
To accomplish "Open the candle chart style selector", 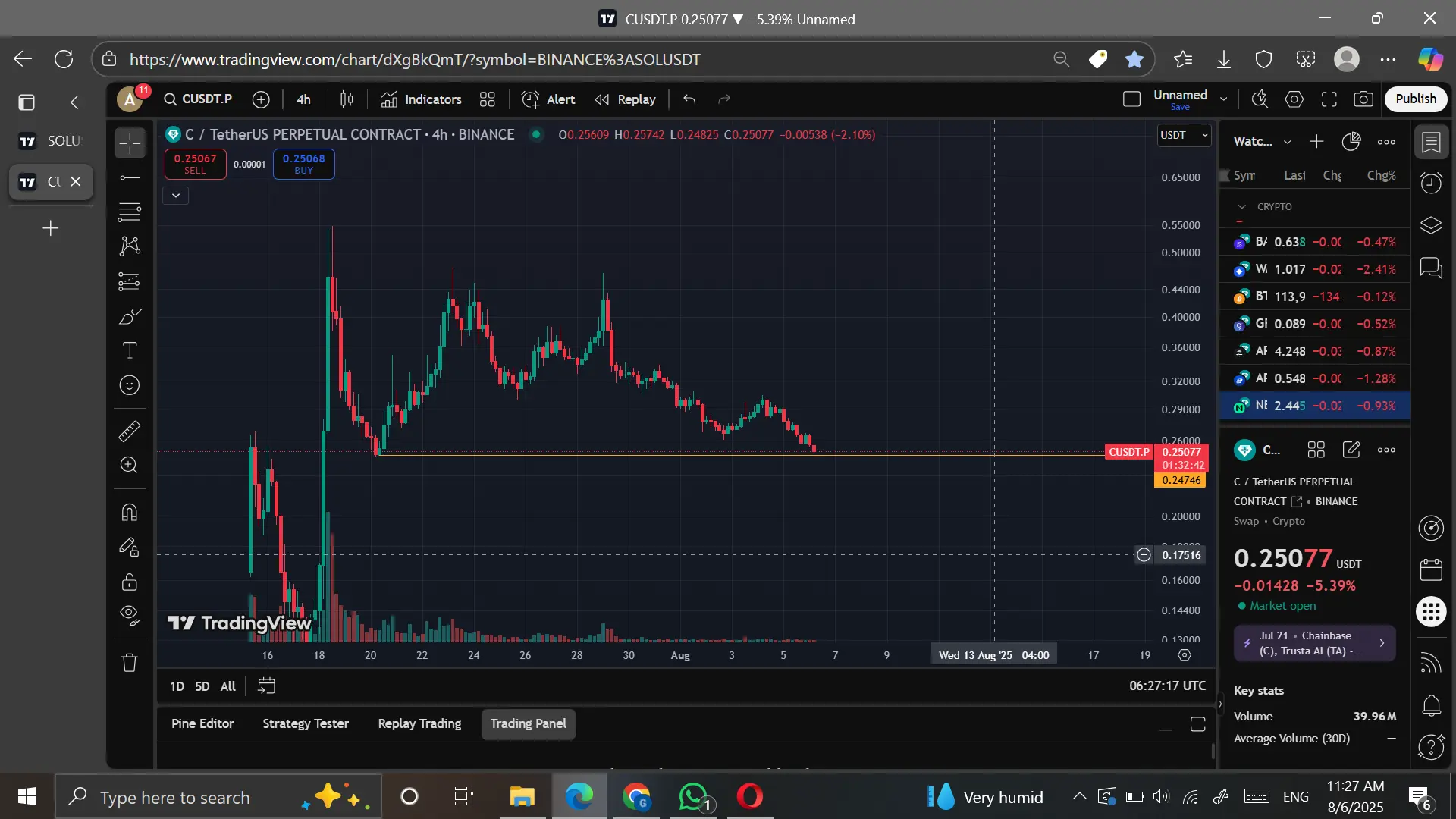I will click(347, 99).
